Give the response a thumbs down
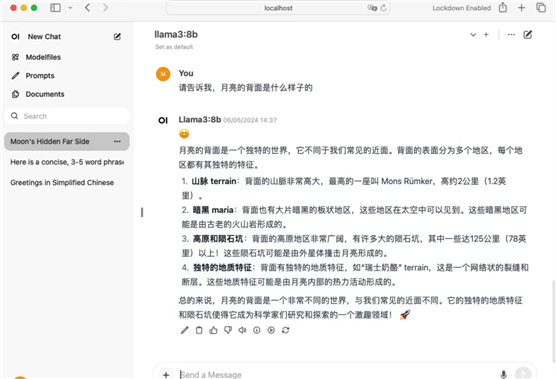Screen dimensions: 556x379 click(228, 330)
